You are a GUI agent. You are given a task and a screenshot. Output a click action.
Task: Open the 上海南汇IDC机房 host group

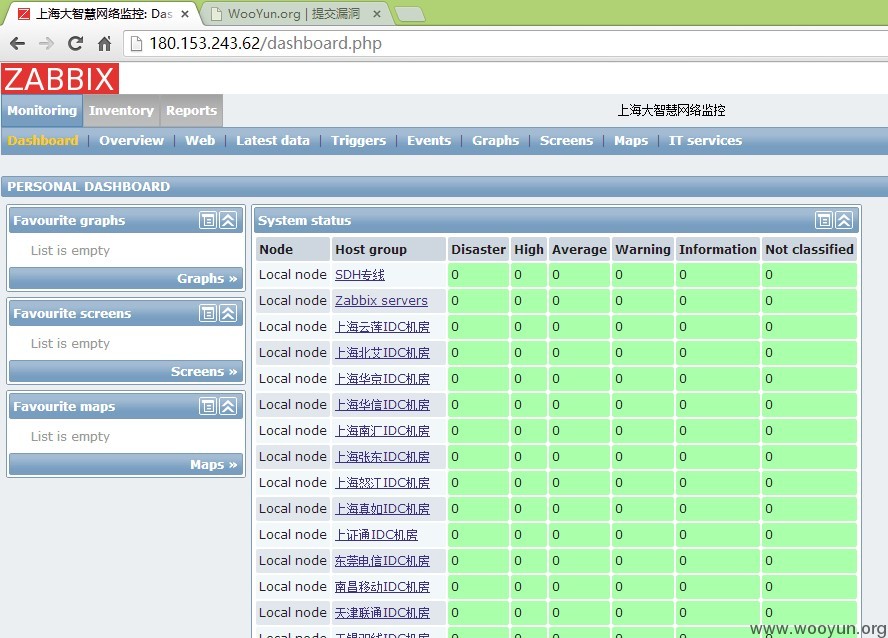382,431
